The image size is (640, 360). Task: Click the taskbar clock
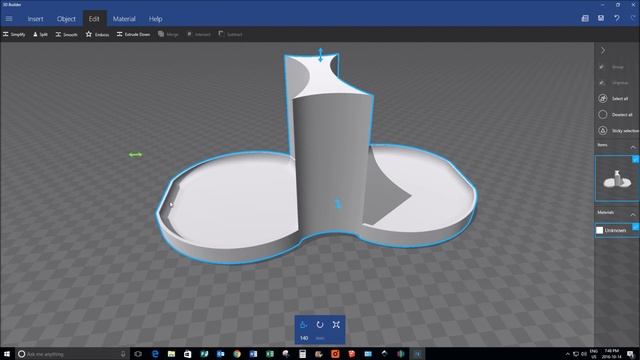[611, 354]
